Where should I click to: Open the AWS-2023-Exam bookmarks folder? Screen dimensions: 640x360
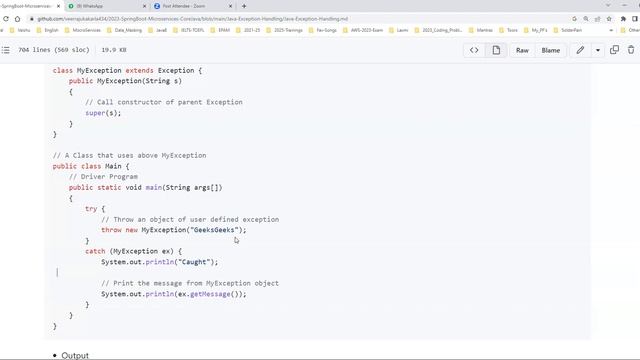click(x=363, y=30)
